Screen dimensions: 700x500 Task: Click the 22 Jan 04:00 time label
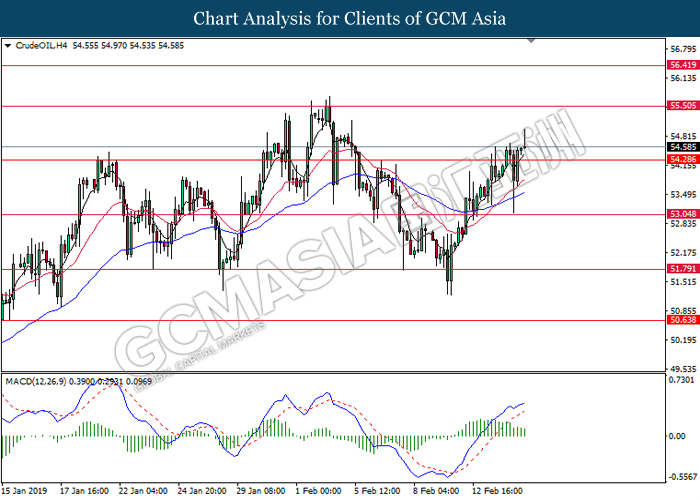click(x=143, y=491)
